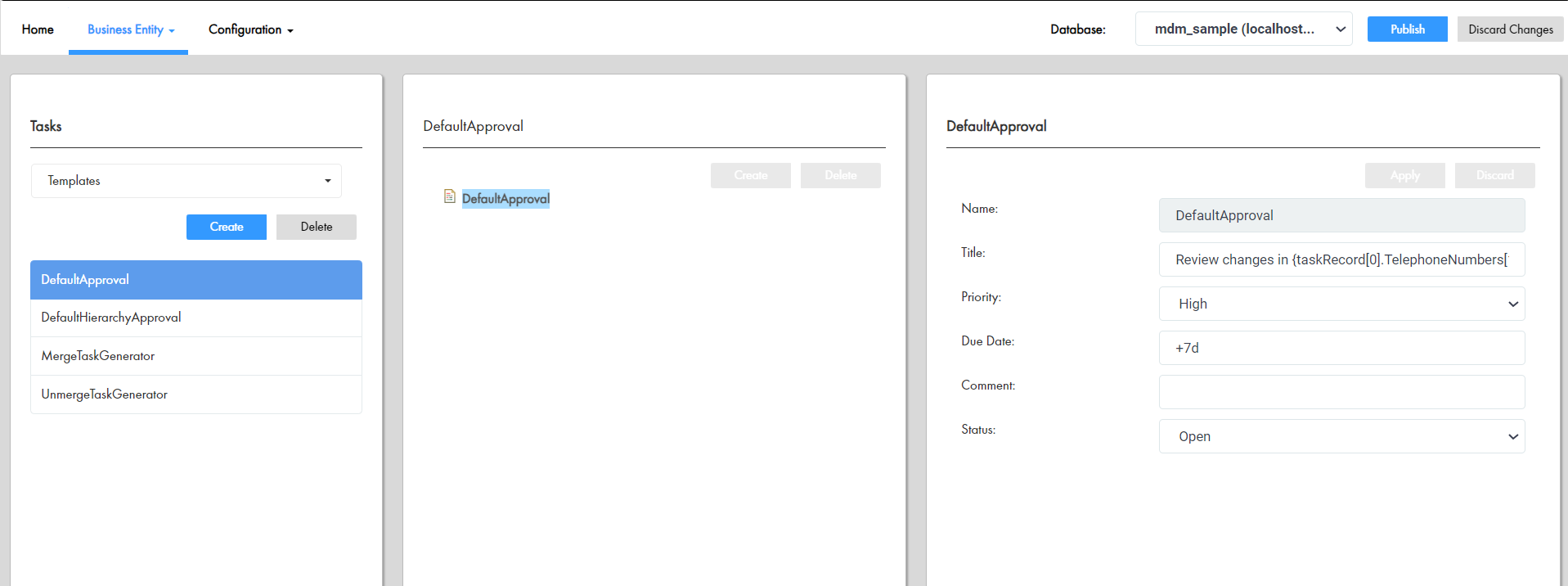Go to the Home tab
This screenshot has width=1568, height=586.
coord(38,29)
